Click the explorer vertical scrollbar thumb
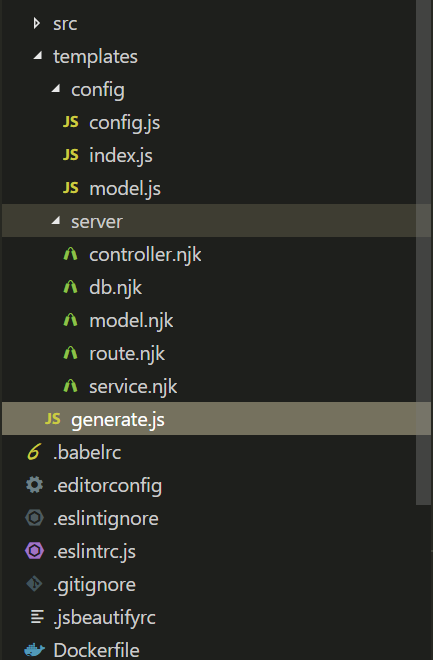This screenshot has width=433, height=660. [x=423, y=252]
